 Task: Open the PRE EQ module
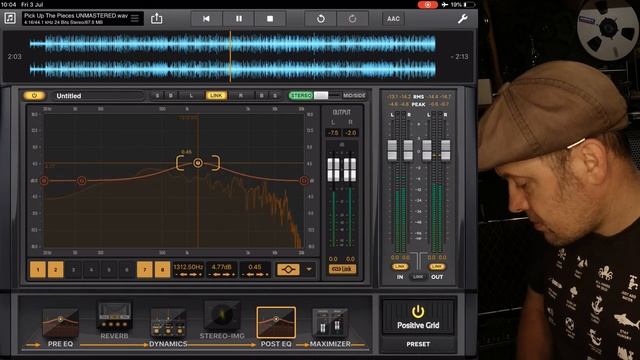tap(60, 328)
